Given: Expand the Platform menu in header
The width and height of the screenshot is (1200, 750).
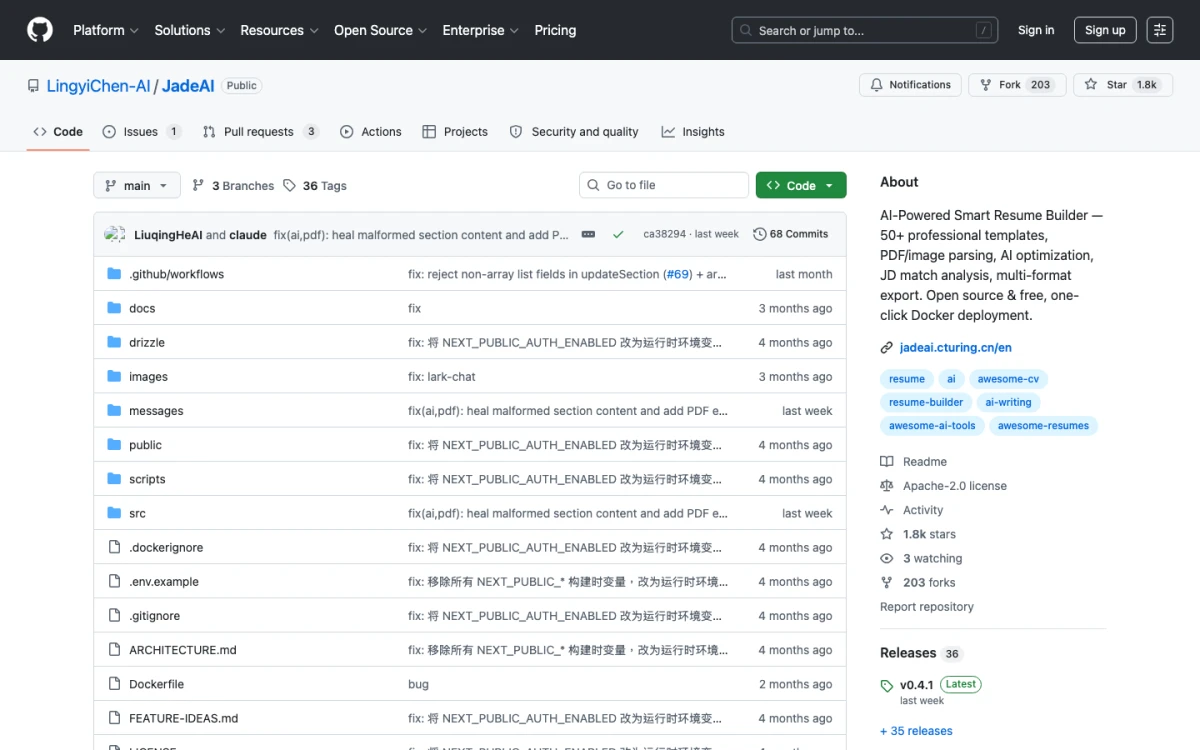Looking at the screenshot, I should point(105,30).
